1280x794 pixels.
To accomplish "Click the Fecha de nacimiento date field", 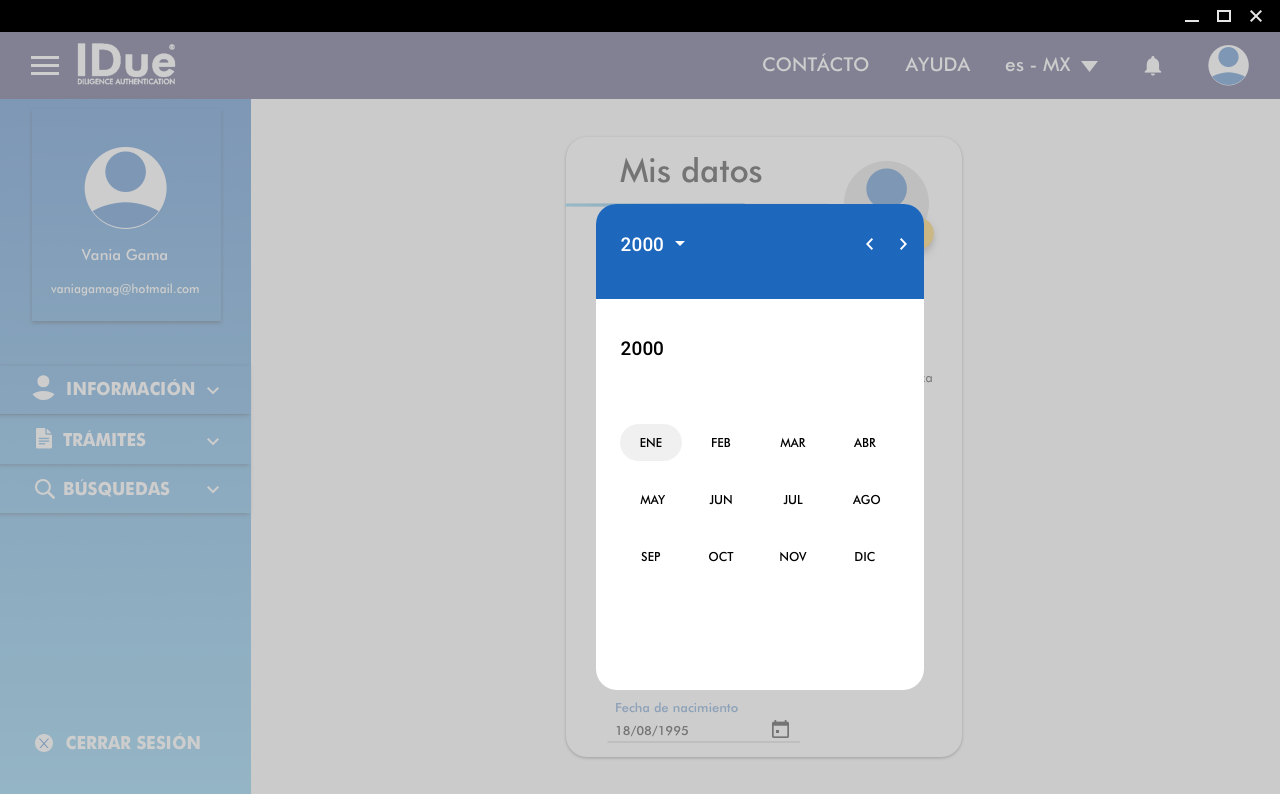I will (688, 731).
